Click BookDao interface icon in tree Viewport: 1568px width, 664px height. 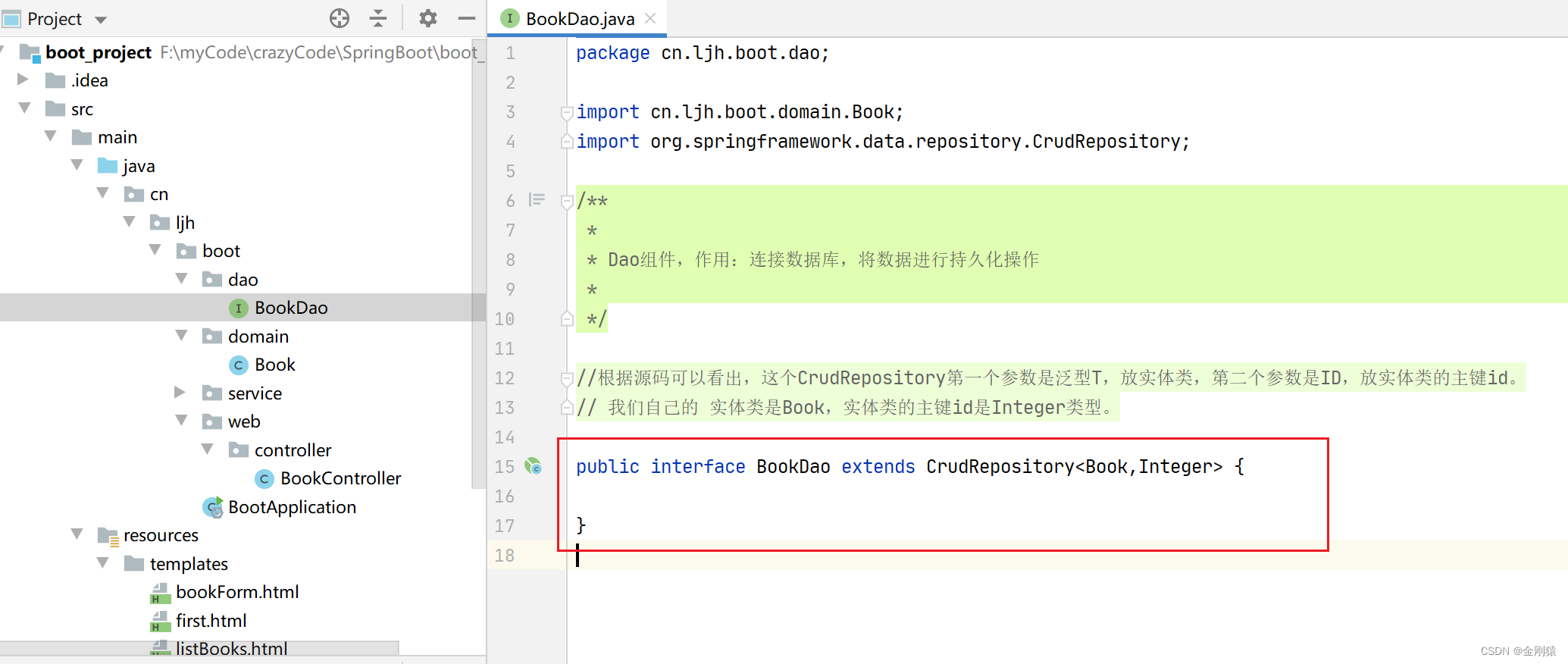239,308
